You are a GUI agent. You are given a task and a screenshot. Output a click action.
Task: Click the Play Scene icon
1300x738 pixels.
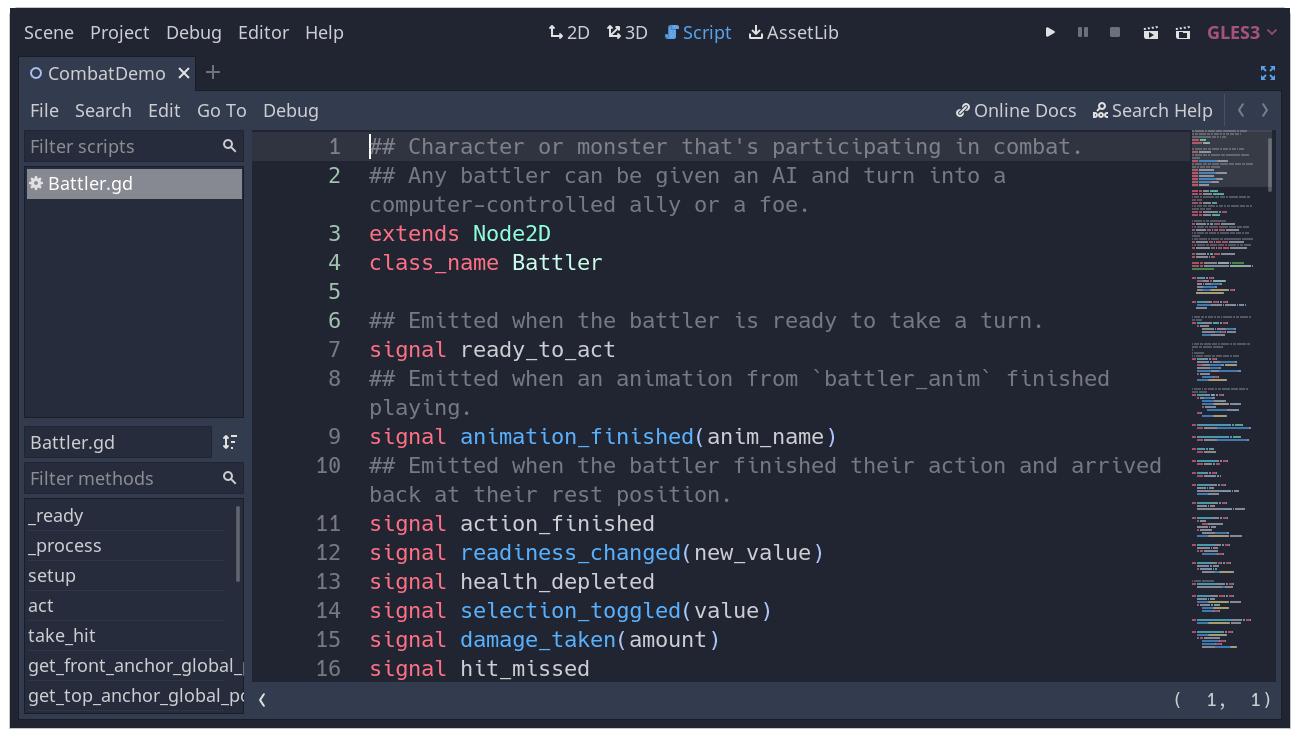[1150, 32]
